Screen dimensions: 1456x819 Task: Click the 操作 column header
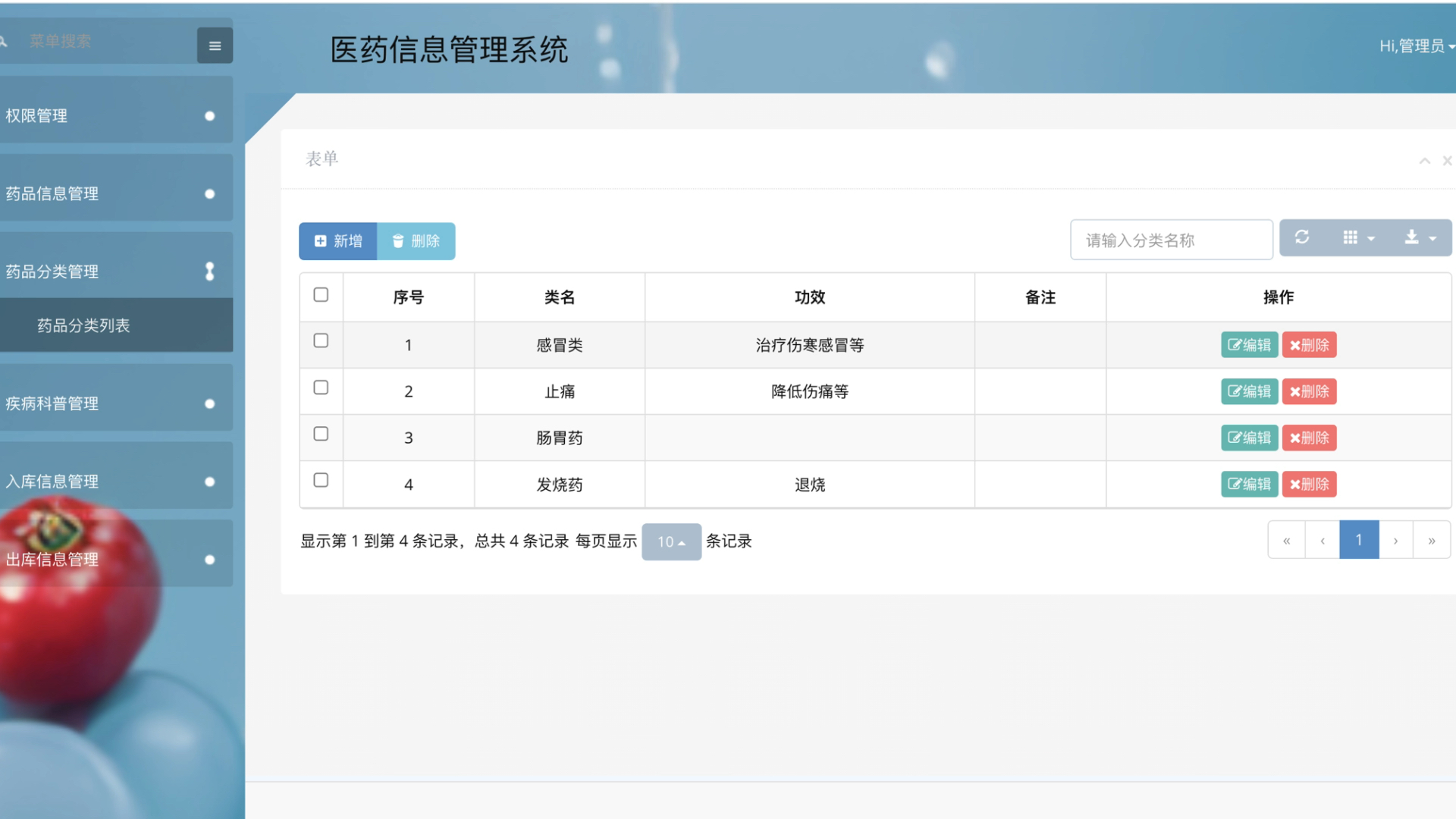tap(1279, 297)
